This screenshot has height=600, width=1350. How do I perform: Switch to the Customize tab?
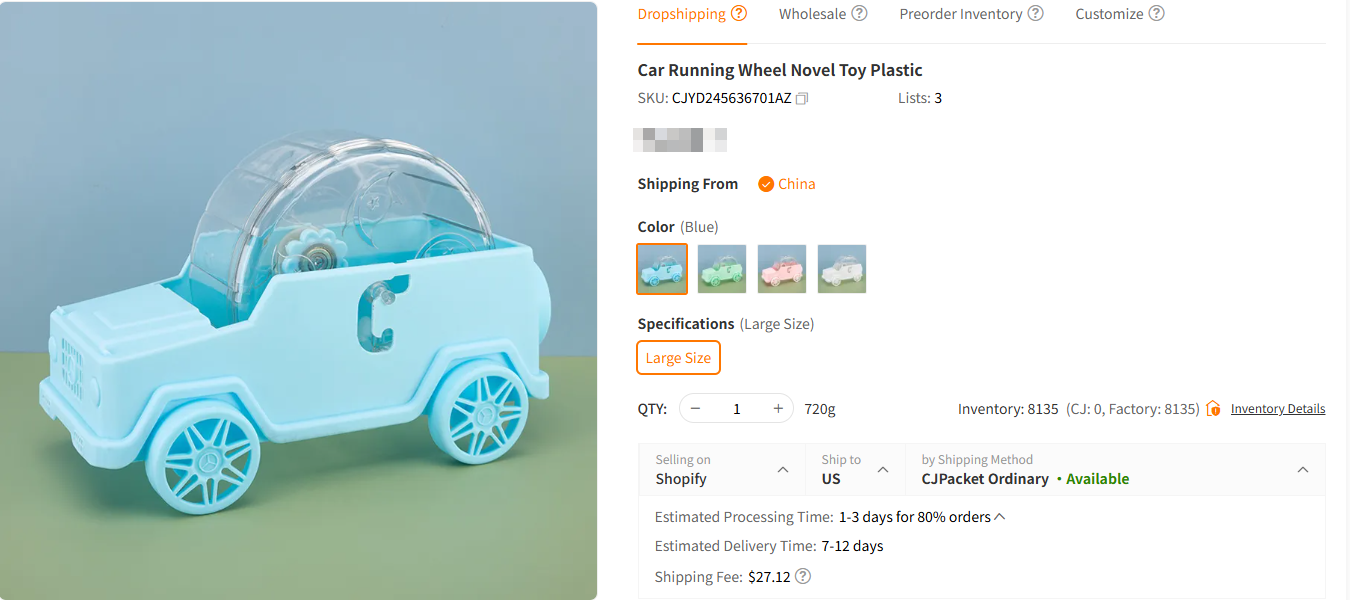1108,13
